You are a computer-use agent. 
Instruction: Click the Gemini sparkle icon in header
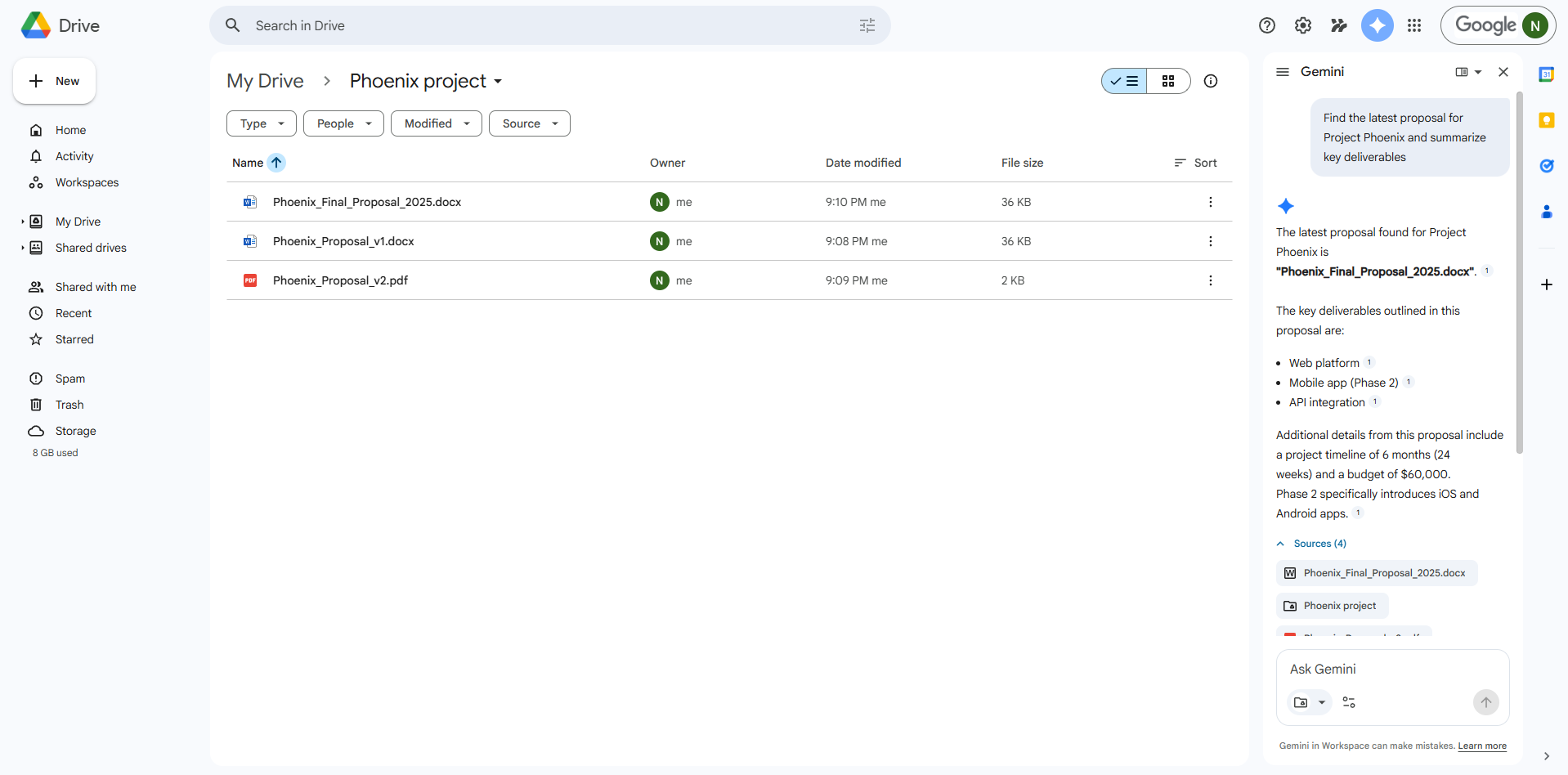point(1377,25)
